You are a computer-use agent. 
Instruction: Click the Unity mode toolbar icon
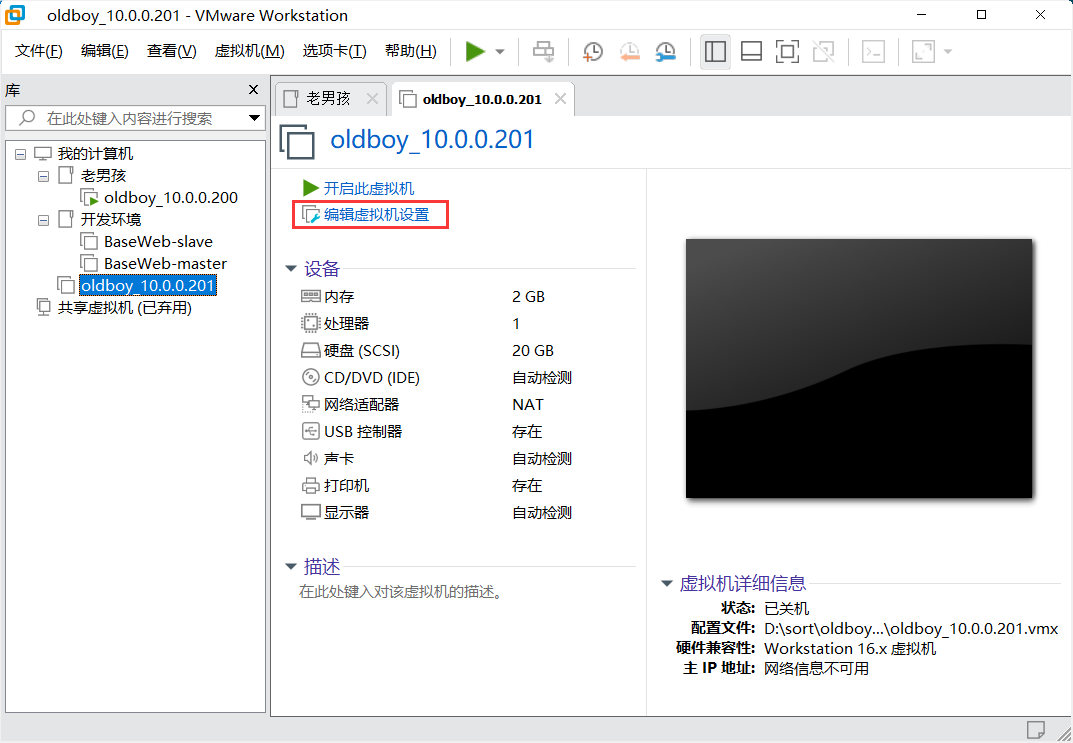(823, 51)
